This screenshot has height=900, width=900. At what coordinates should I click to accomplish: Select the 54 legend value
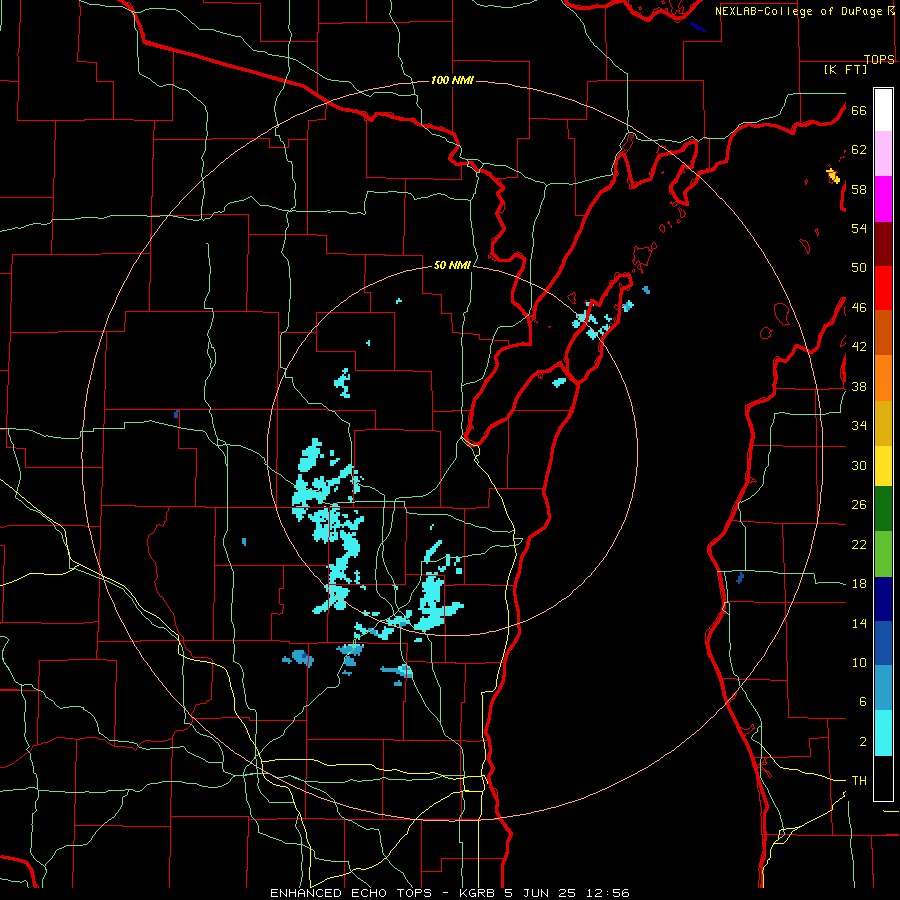tap(859, 228)
